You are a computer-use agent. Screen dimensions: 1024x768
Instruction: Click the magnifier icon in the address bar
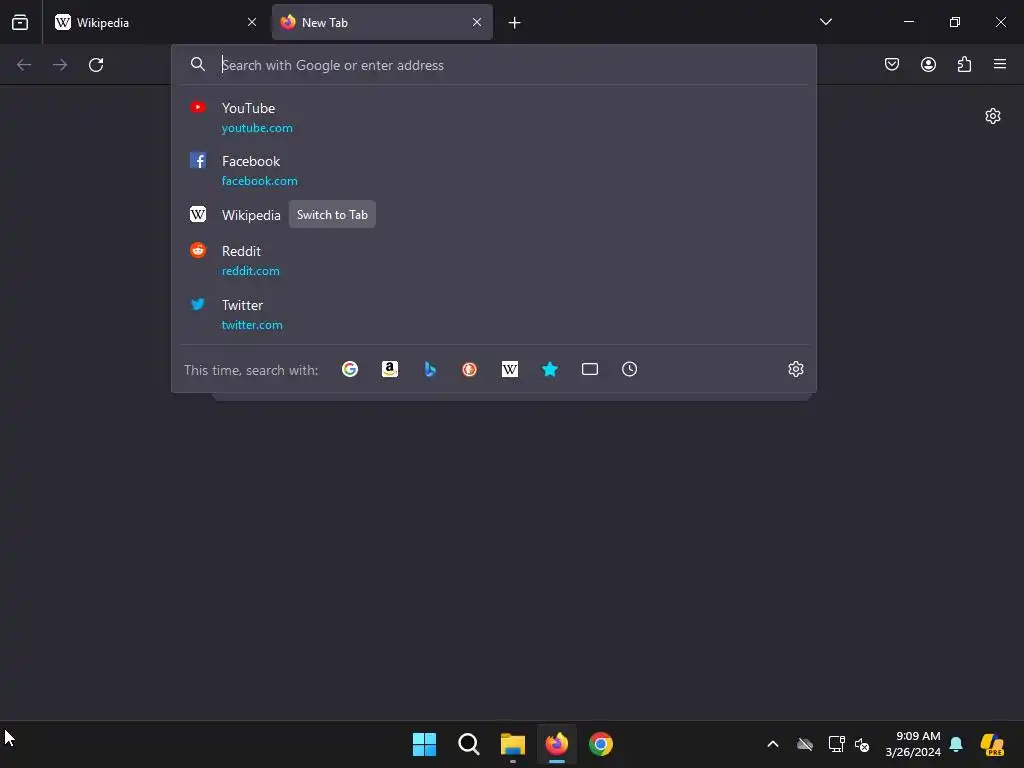click(x=198, y=64)
